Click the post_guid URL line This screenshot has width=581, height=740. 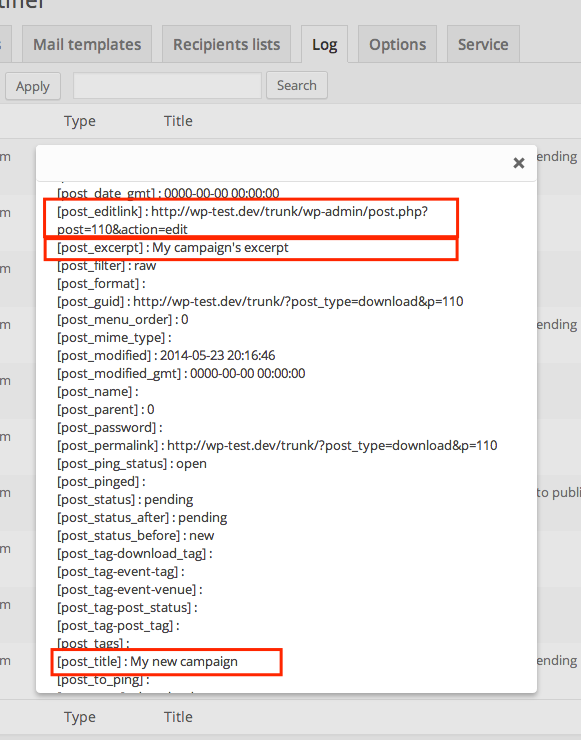[260, 302]
